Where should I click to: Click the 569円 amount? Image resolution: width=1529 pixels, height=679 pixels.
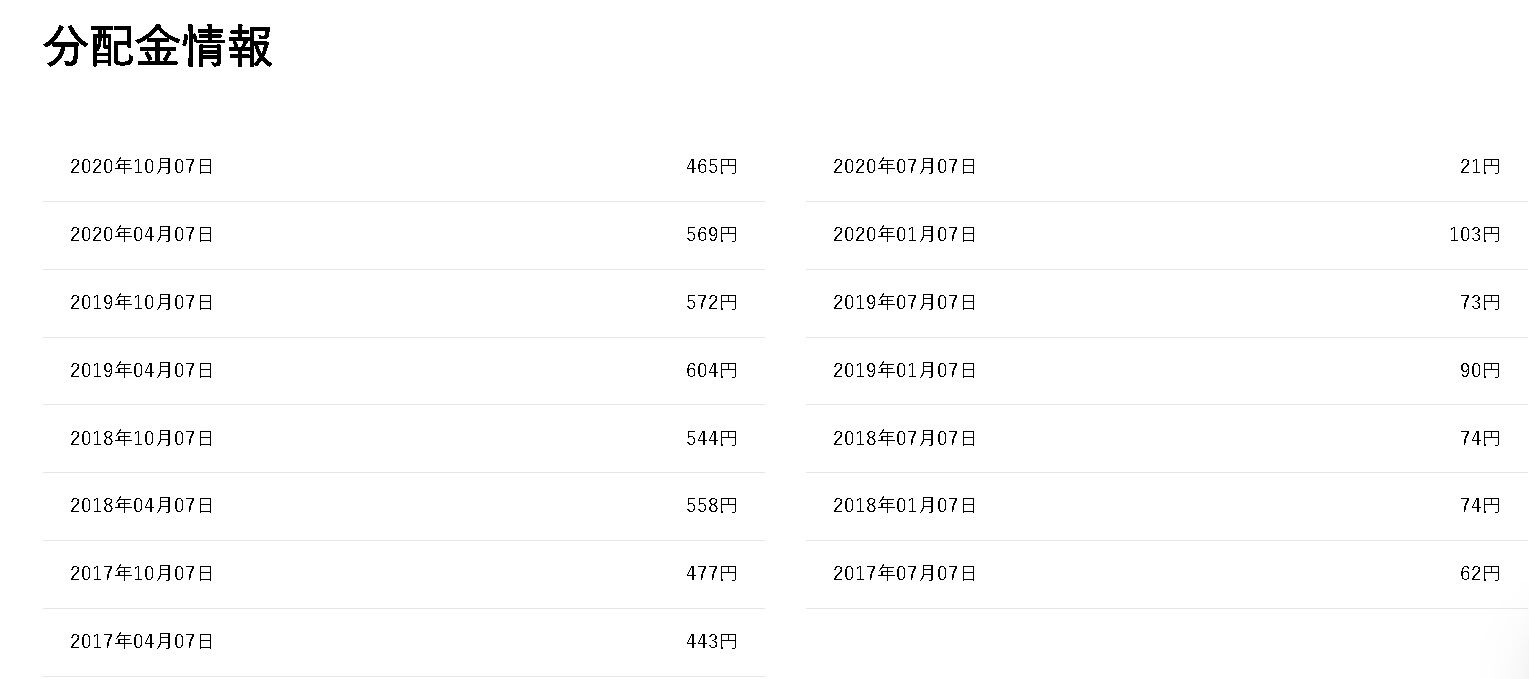pos(711,235)
